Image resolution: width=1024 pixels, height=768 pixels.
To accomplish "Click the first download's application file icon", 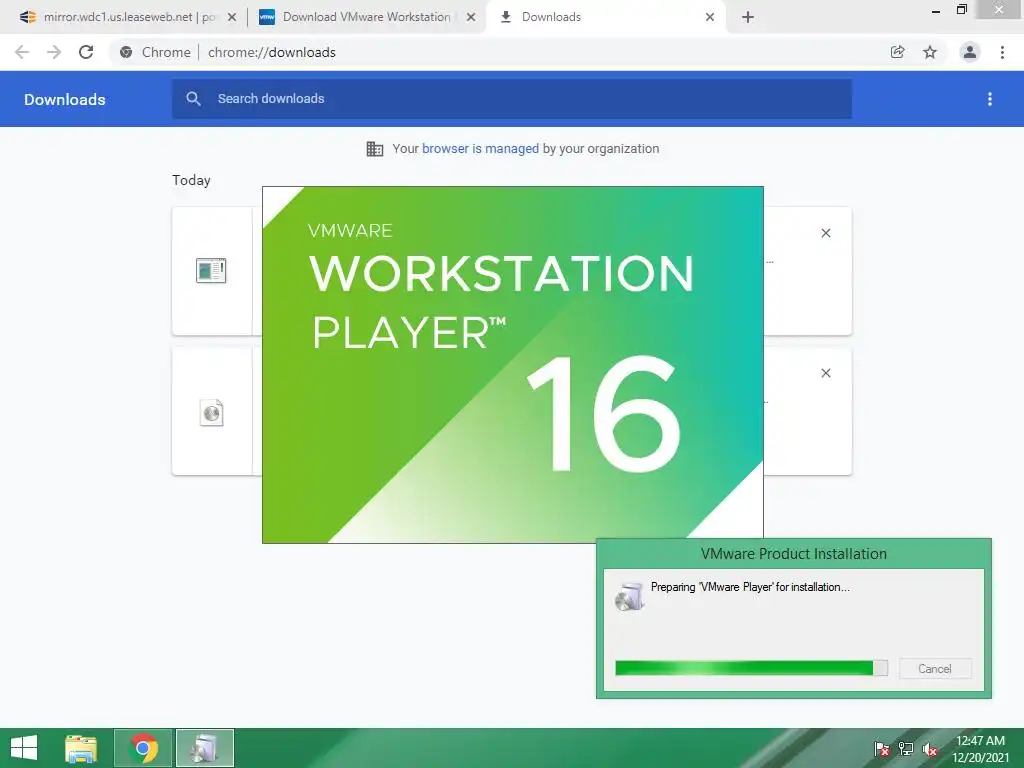I will 211,270.
